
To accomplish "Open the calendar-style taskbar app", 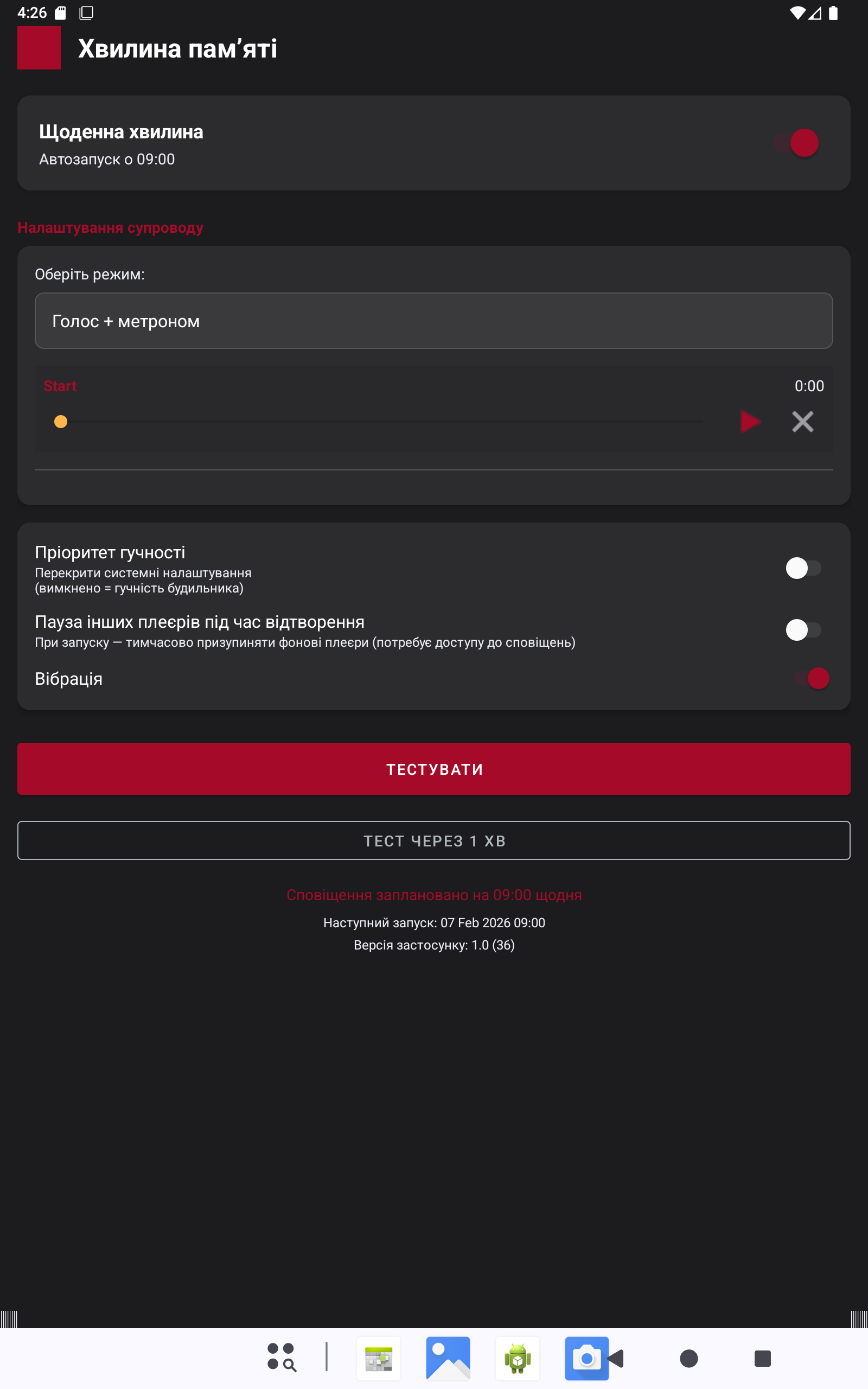I will click(x=378, y=1358).
